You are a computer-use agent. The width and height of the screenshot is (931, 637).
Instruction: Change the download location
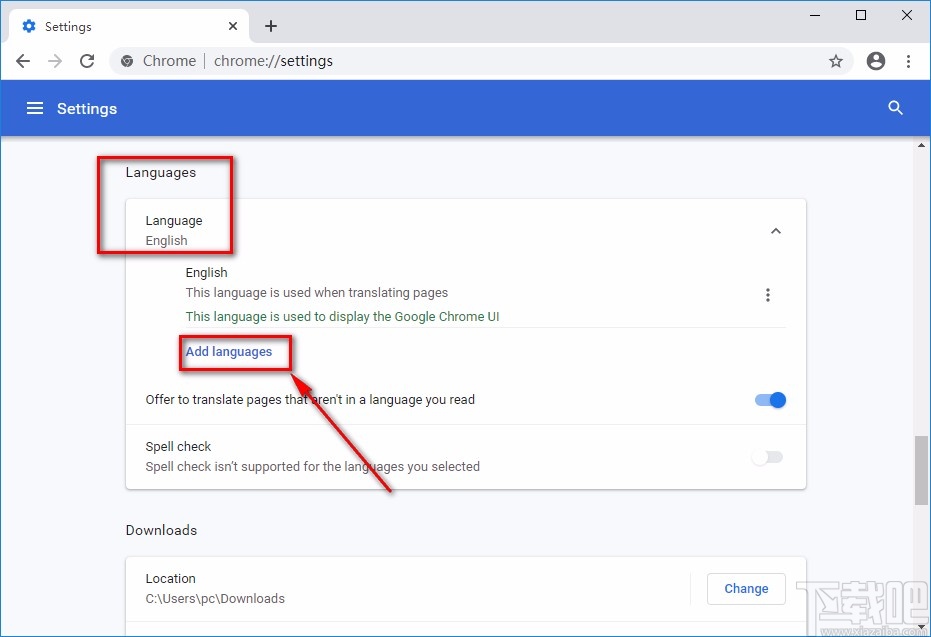pos(746,588)
